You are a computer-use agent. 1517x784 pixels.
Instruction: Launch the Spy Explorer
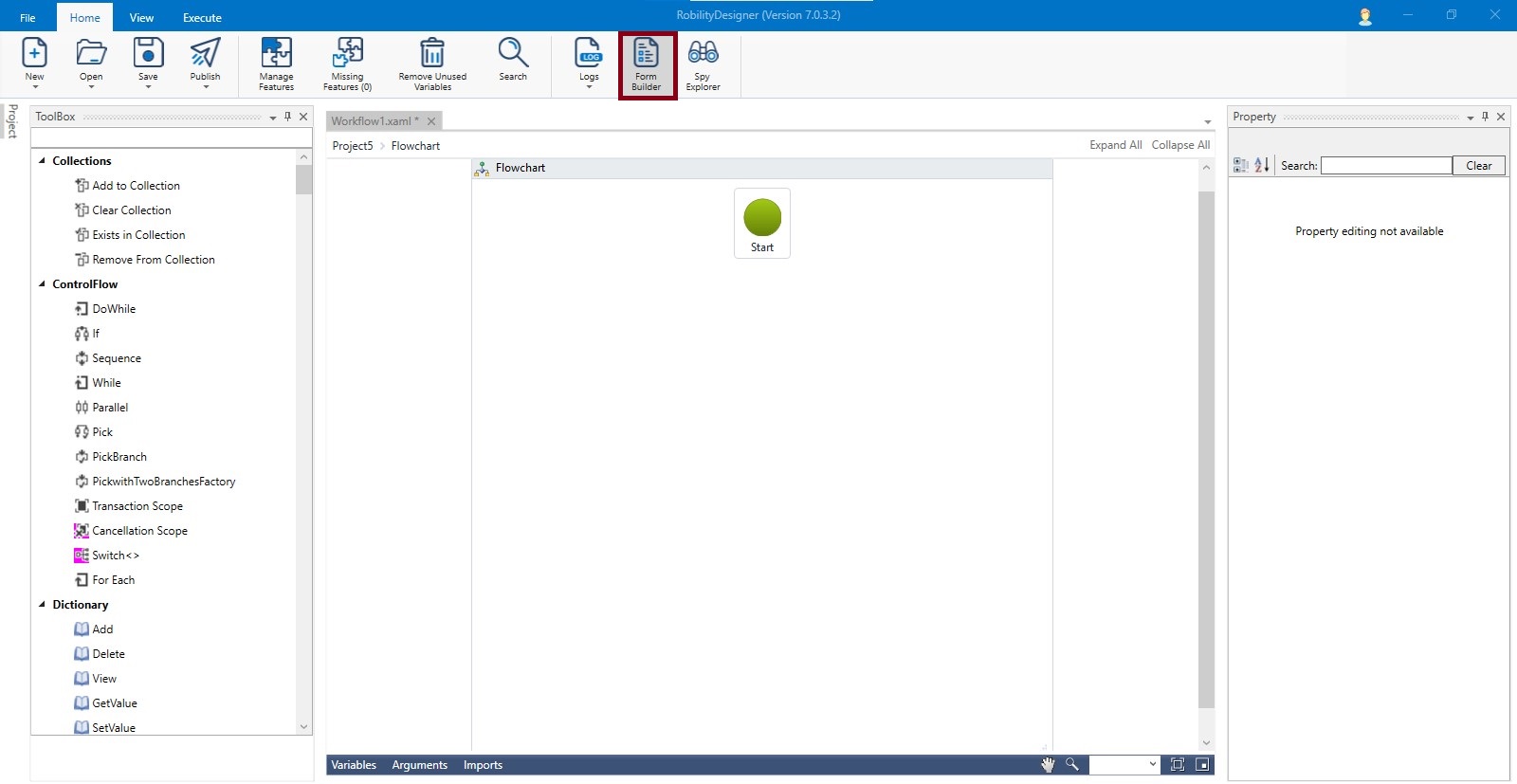pyautogui.click(x=703, y=64)
